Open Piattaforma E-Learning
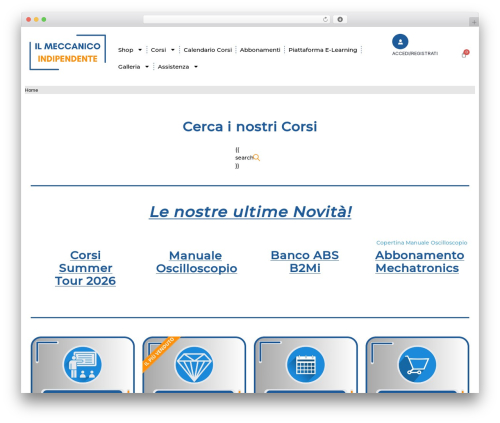This screenshot has height=423, width=500. (x=323, y=50)
